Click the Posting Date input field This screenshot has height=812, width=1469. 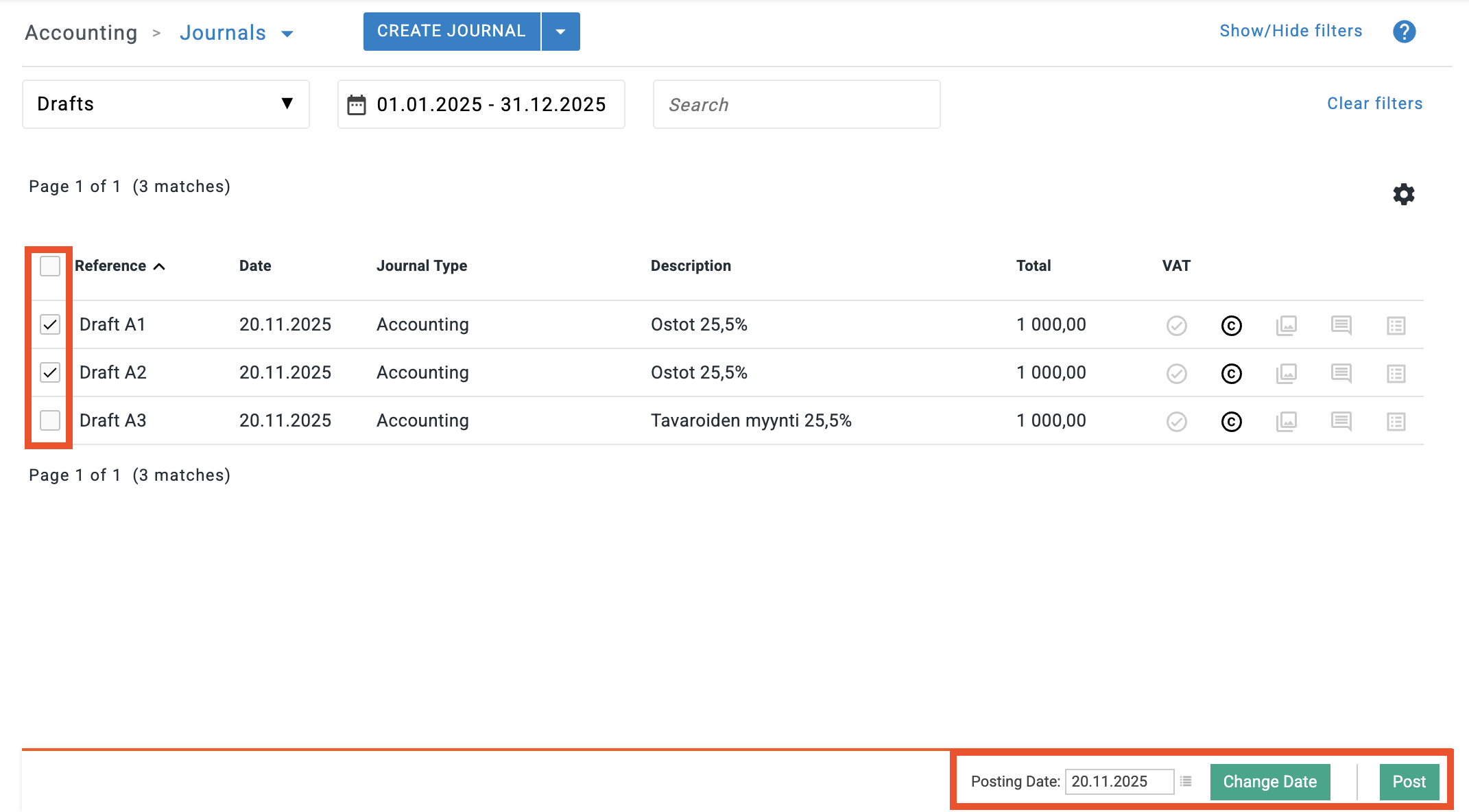[1119, 781]
